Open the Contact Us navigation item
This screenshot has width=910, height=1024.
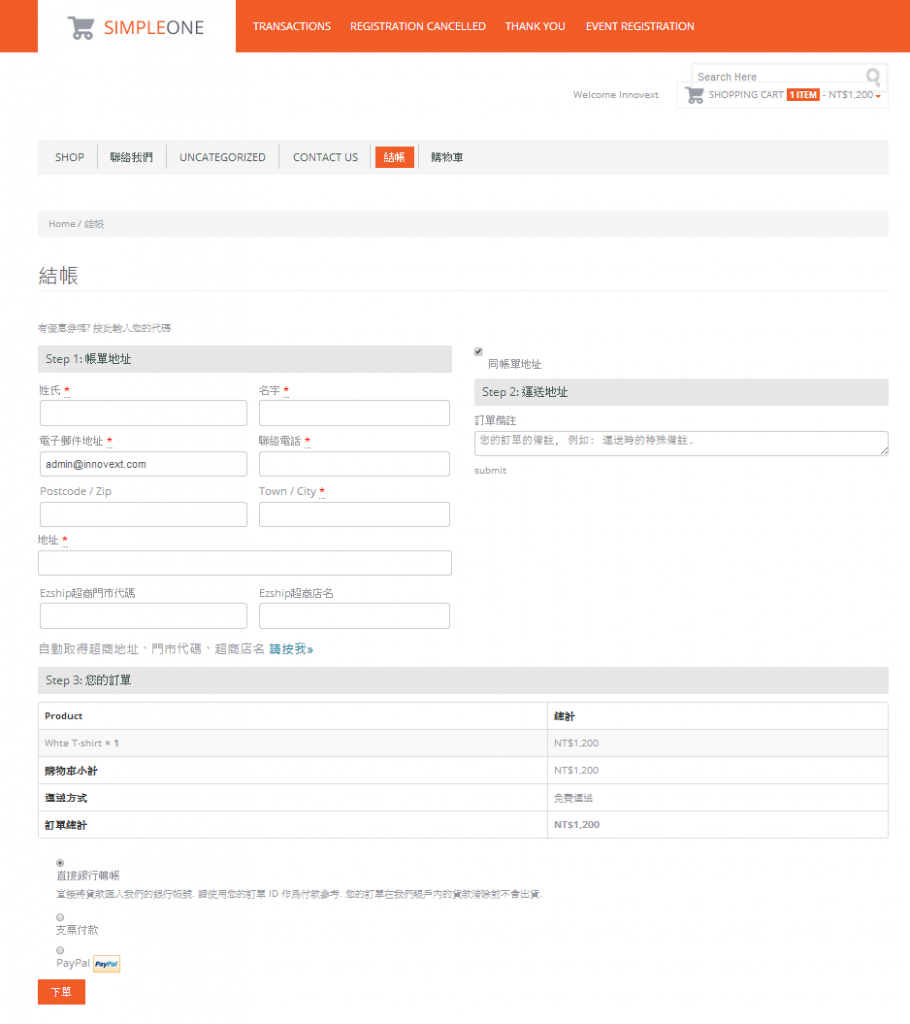325,157
